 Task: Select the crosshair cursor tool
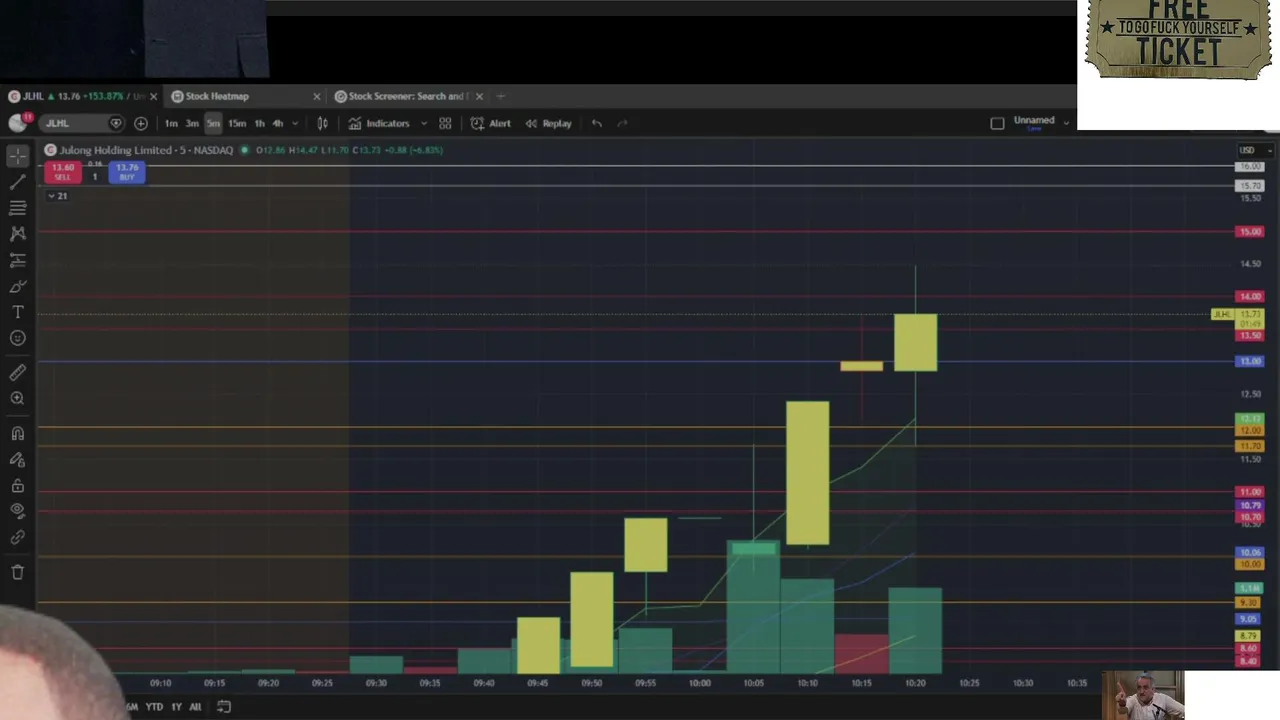17,156
